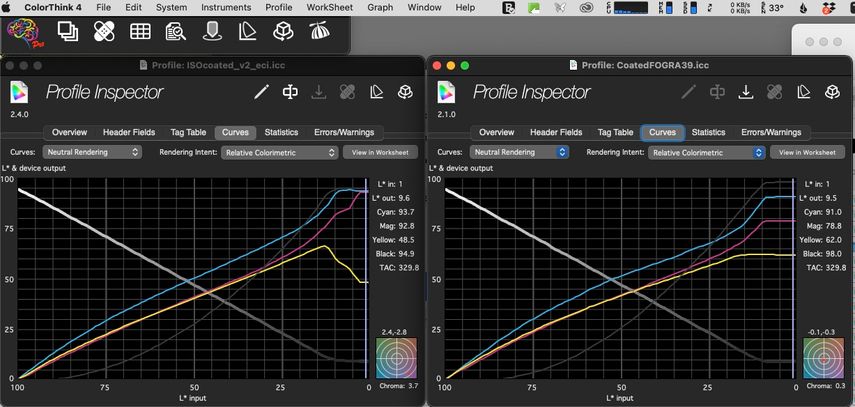The width and height of the screenshot is (855, 407).
Task: Open the Apple menu
Action: (8, 8)
